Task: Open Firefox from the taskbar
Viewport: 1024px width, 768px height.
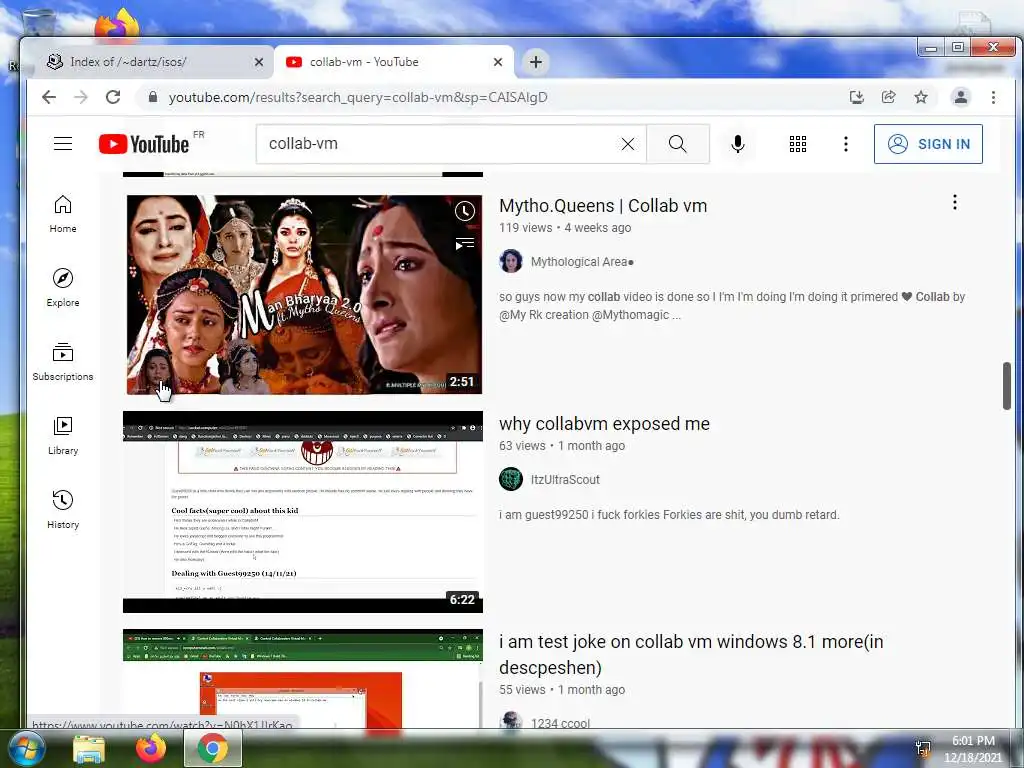Action: coord(151,749)
